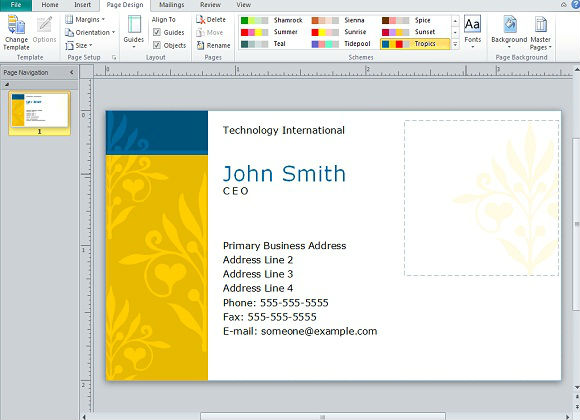Open the page Size dropdown
The width and height of the screenshot is (580, 420).
pyautogui.click(x=79, y=46)
